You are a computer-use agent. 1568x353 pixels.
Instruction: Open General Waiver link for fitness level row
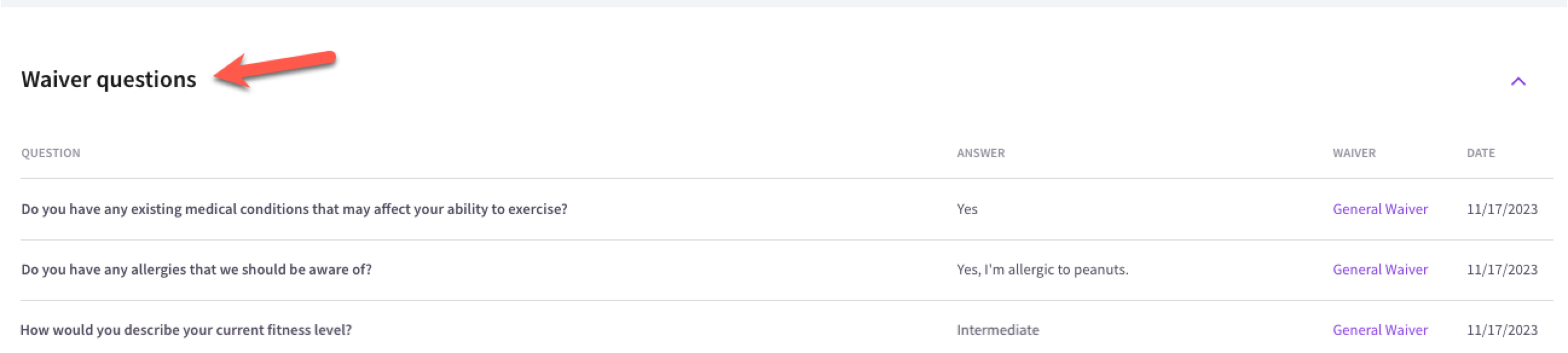pyautogui.click(x=1380, y=329)
